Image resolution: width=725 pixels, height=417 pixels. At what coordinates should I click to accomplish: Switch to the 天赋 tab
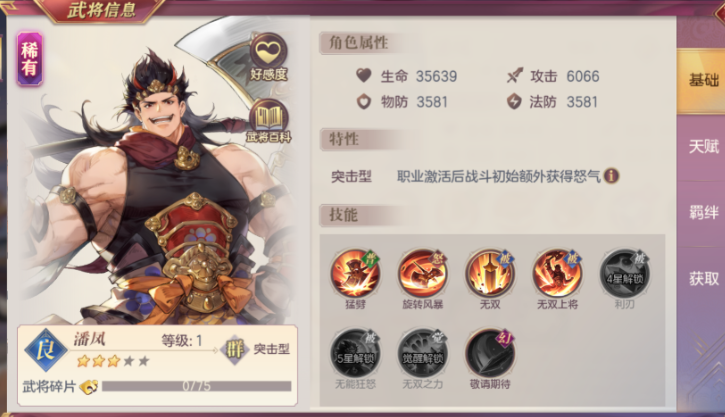[x=702, y=147]
